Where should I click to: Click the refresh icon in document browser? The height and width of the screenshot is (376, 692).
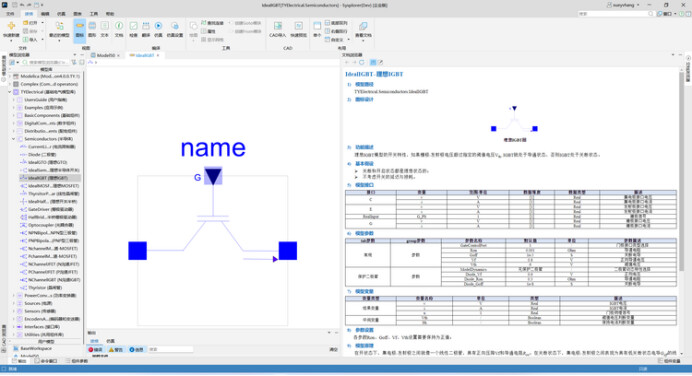point(362,62)
